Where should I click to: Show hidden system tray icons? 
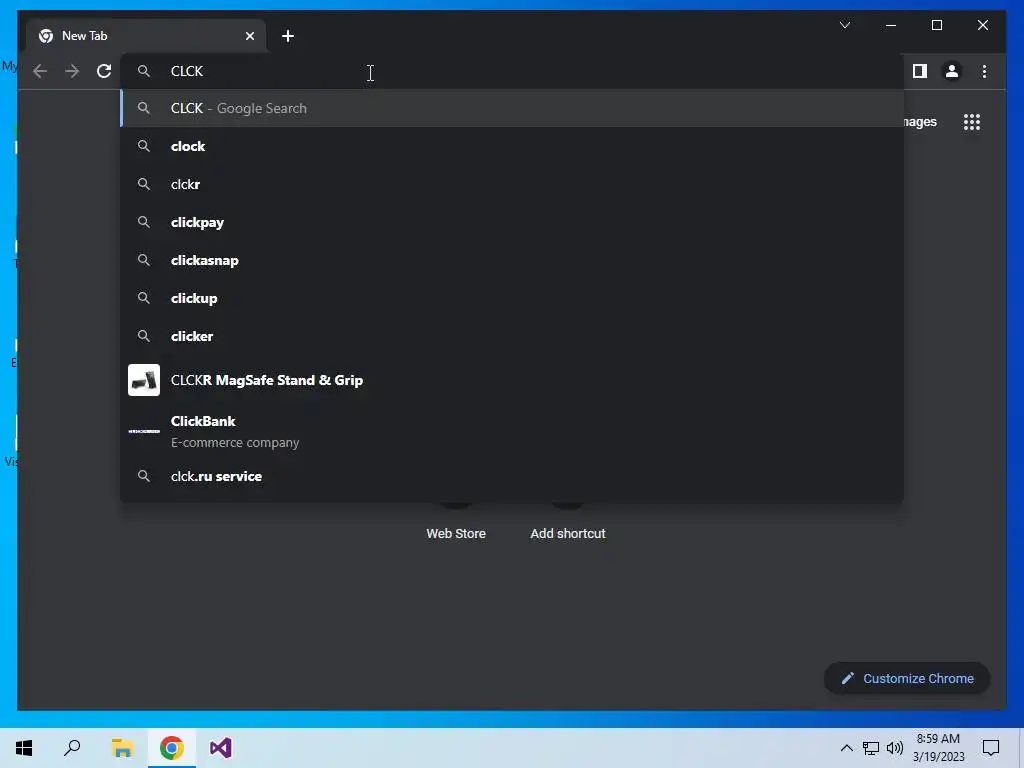[x=846, y=748]
